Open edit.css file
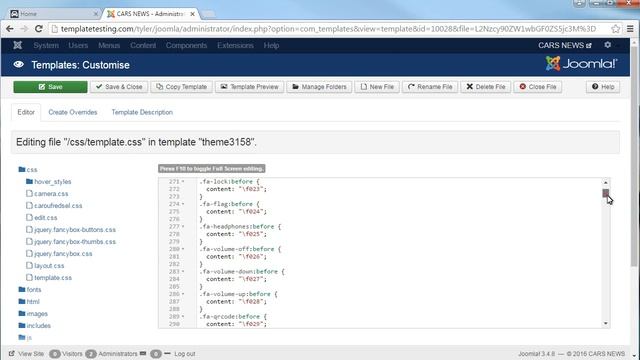Viewport: 640px width, 360px height. pos(42,218)
